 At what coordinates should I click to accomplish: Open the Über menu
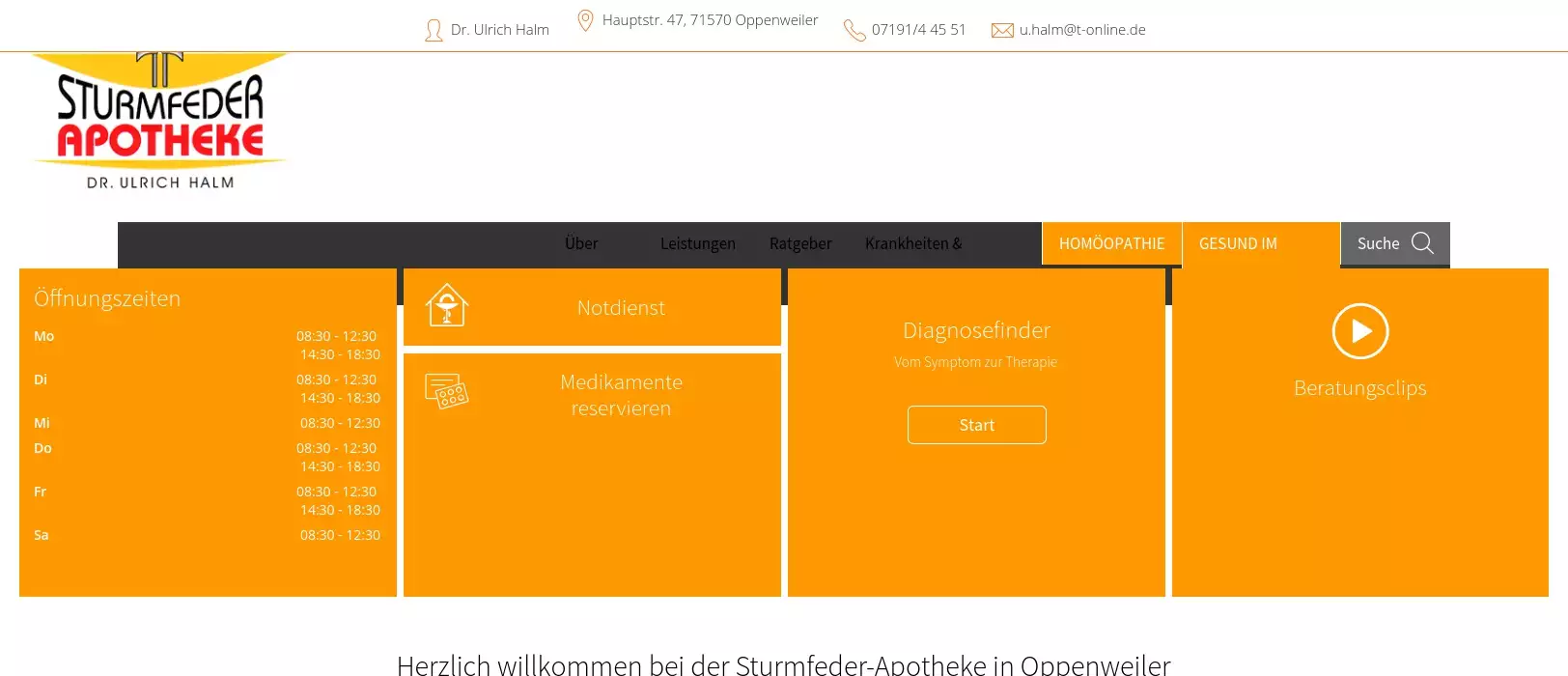(x=581, y=243)
